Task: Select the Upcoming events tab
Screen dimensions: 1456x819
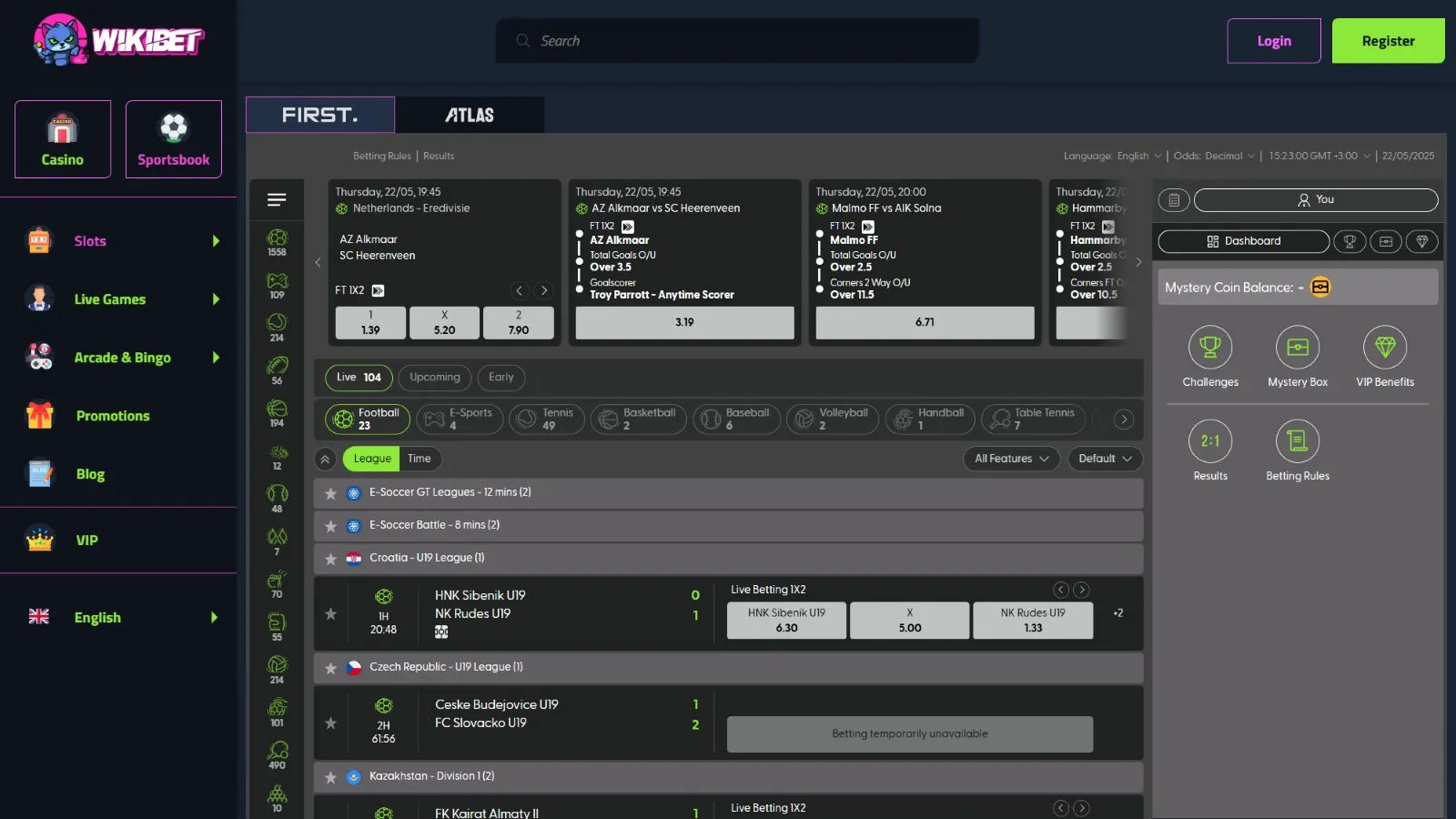Action: coord(434,378)
